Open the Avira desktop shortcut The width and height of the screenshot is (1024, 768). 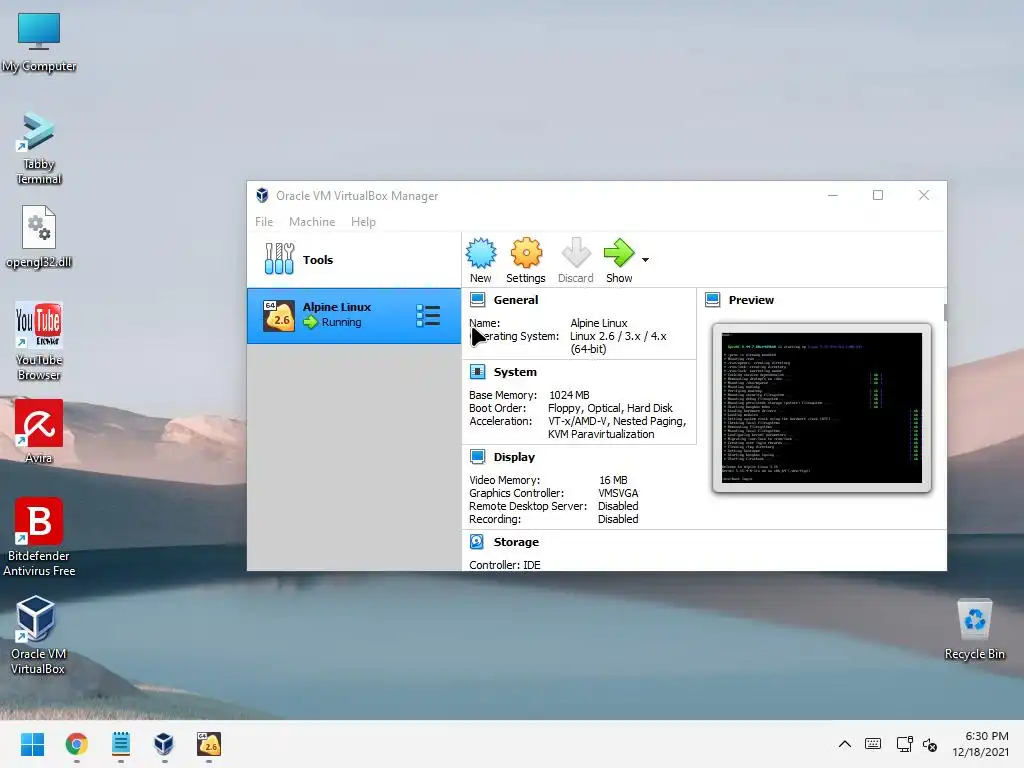[x=39, y=431]
